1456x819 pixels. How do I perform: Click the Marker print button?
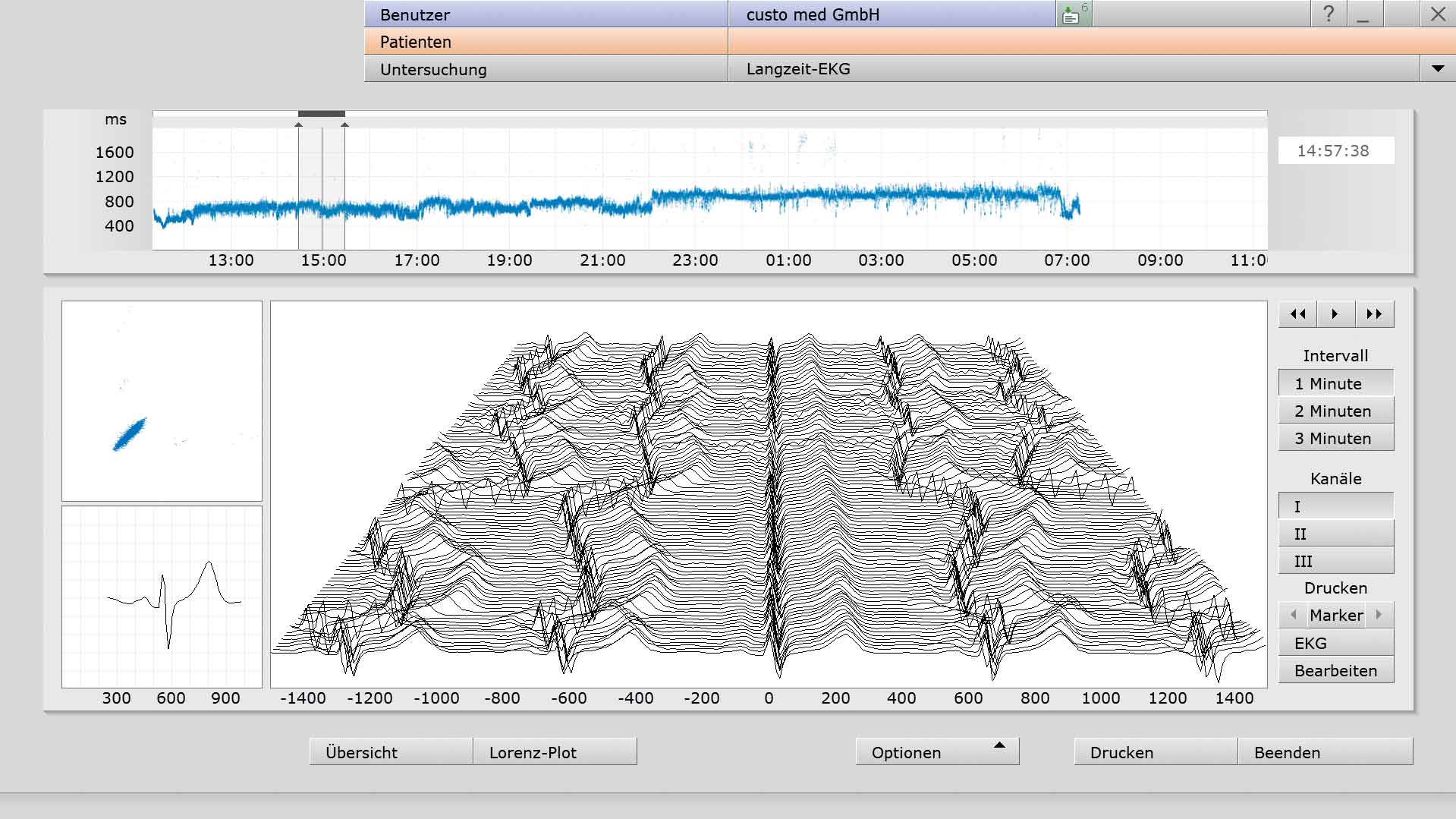(1336, 615)
